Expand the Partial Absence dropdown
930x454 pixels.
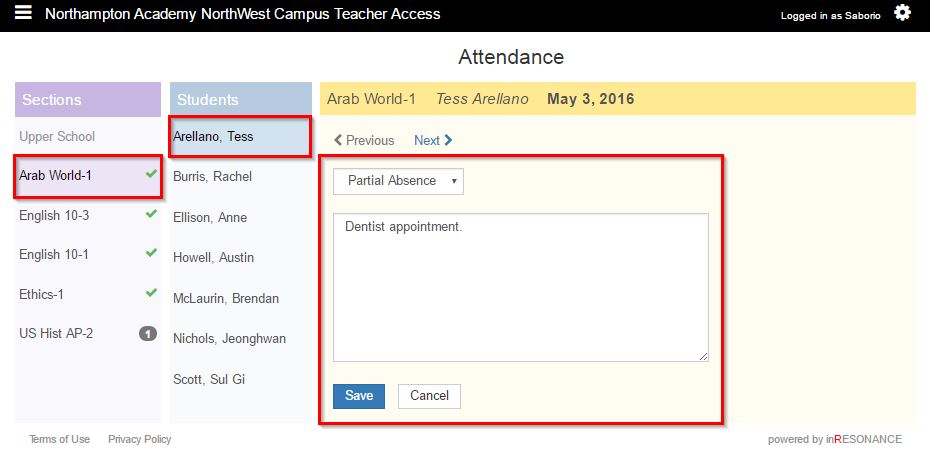[398, 181]
